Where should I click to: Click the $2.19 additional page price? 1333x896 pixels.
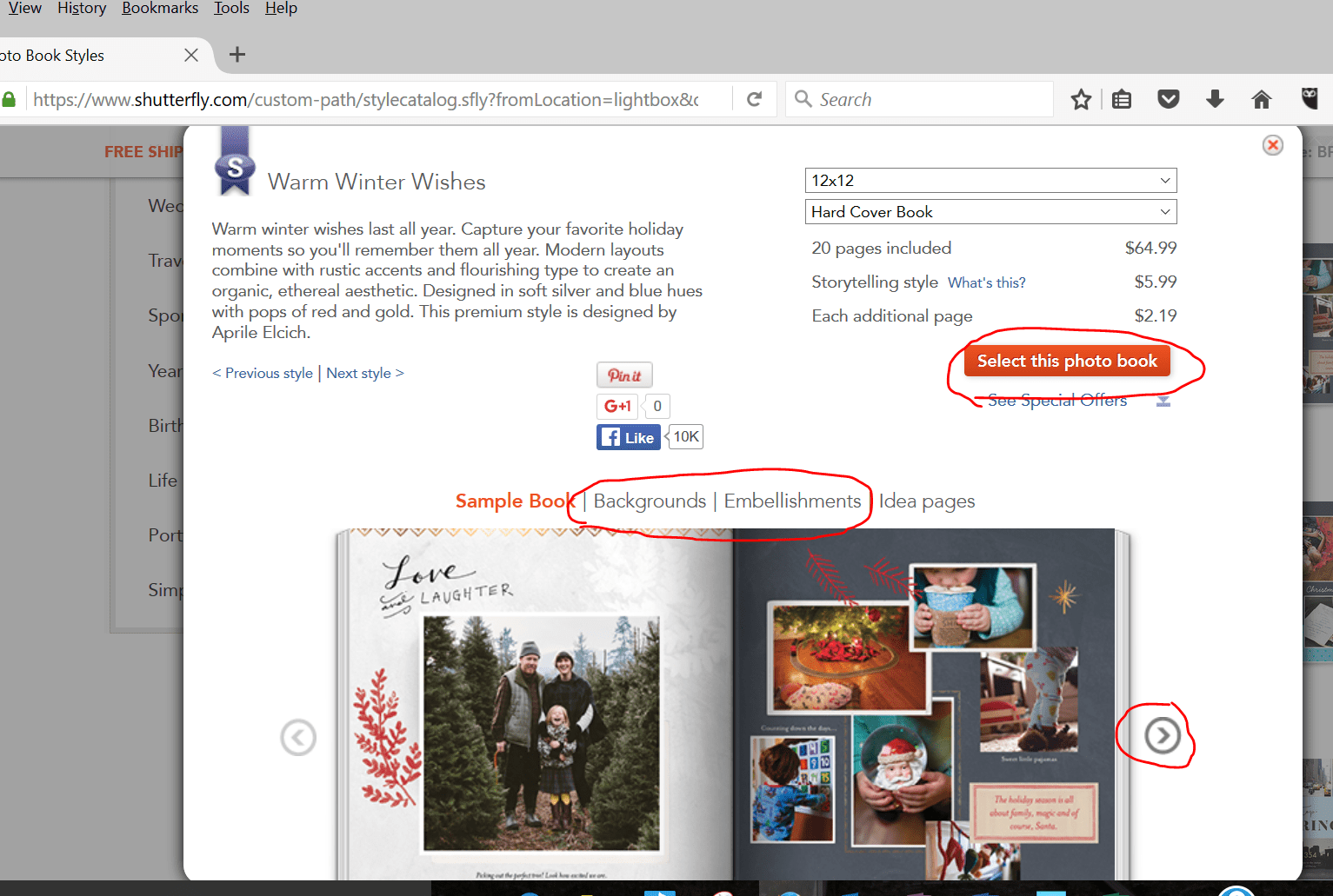tap(1156, 316)
